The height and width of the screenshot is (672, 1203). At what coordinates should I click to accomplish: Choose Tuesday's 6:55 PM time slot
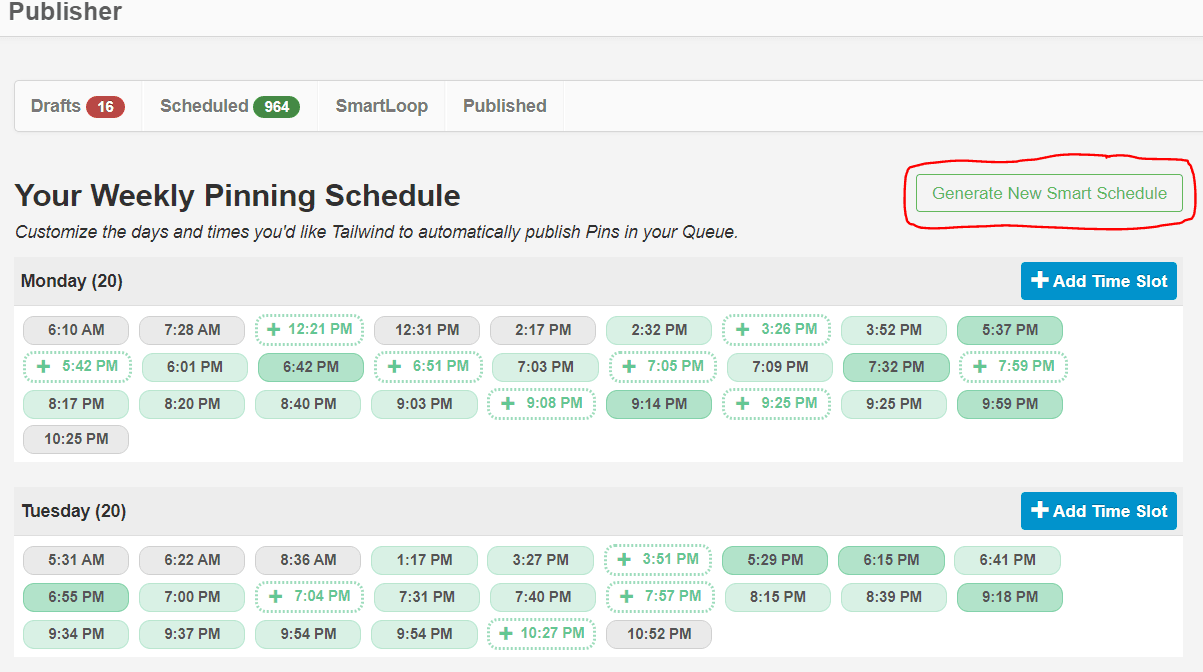coord(76,597)
